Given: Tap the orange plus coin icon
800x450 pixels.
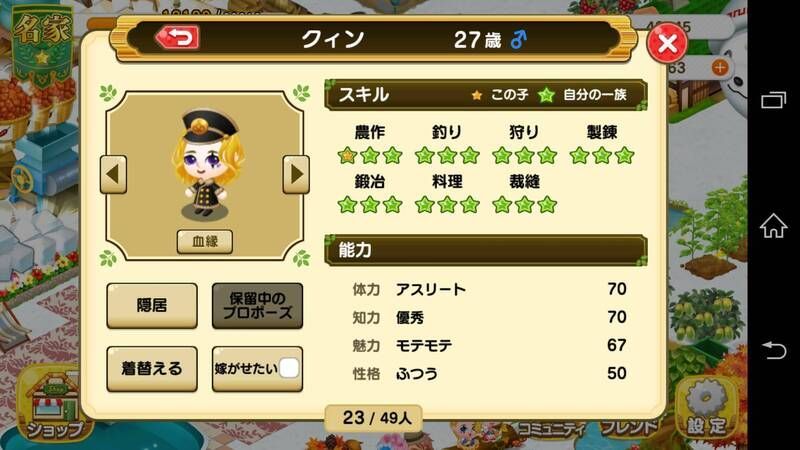Looking at the screenshot, I should 720,67.
